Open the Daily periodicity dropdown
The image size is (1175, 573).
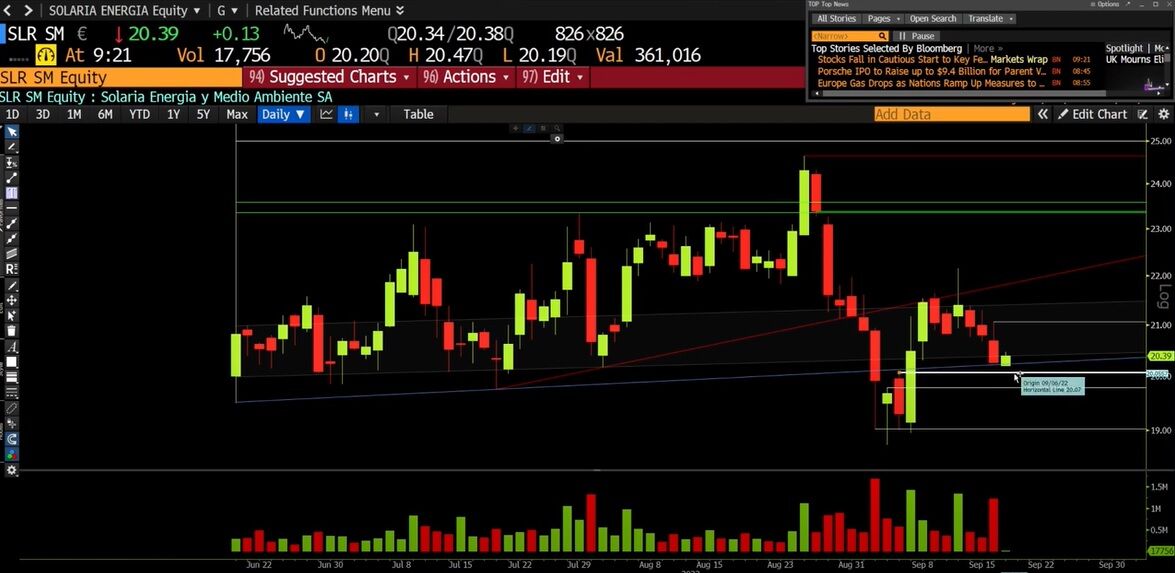point(283,114)
